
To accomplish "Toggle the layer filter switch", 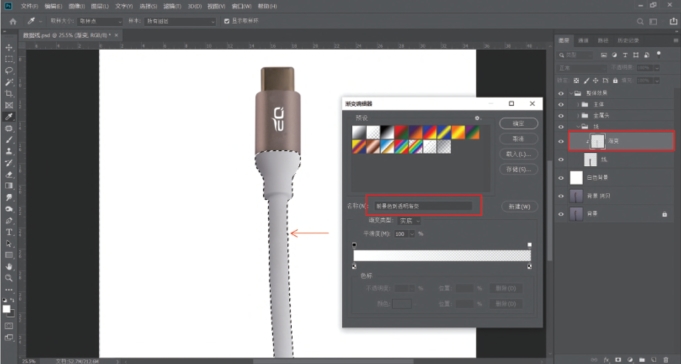I will 659,54.
